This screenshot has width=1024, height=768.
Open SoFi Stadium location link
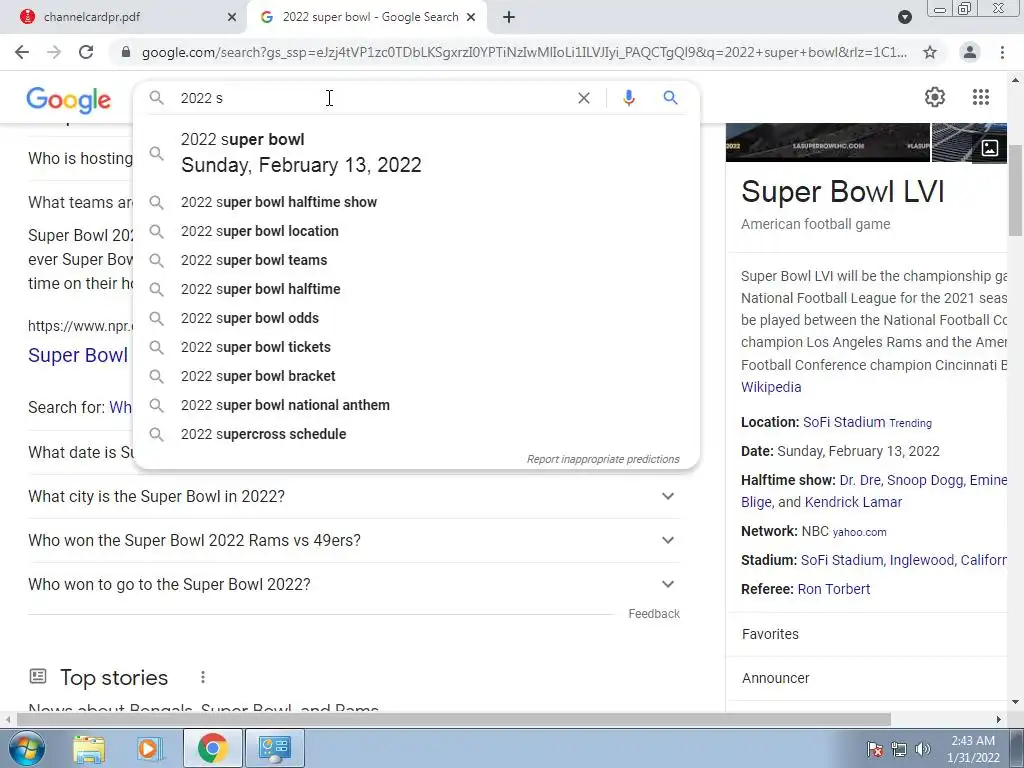tap(844, 423)
